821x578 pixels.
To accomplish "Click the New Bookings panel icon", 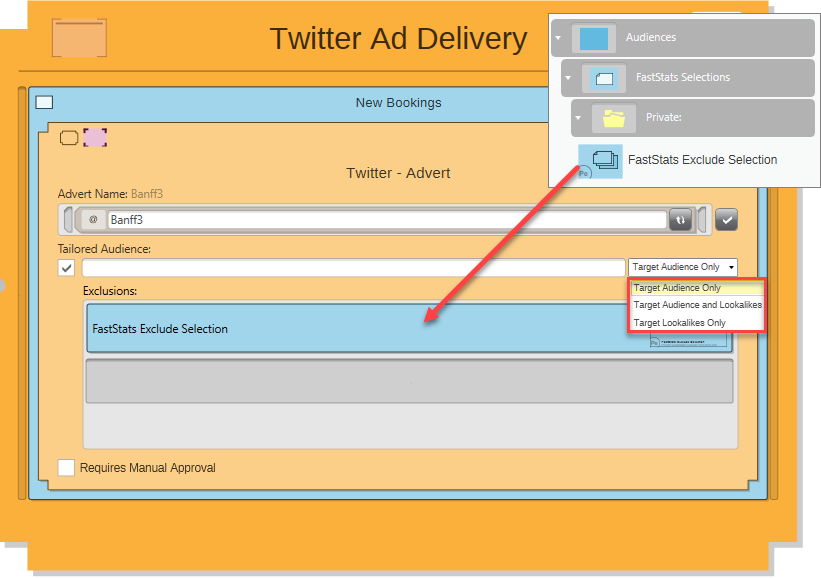I will 44,102.
